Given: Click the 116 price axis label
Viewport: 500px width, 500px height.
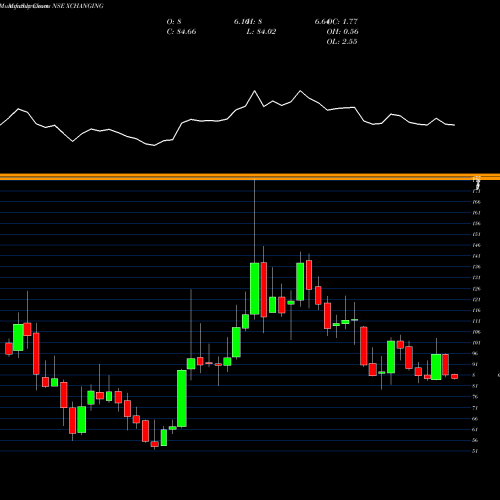Looking at the screenshot, I should [x=477, y=310].
